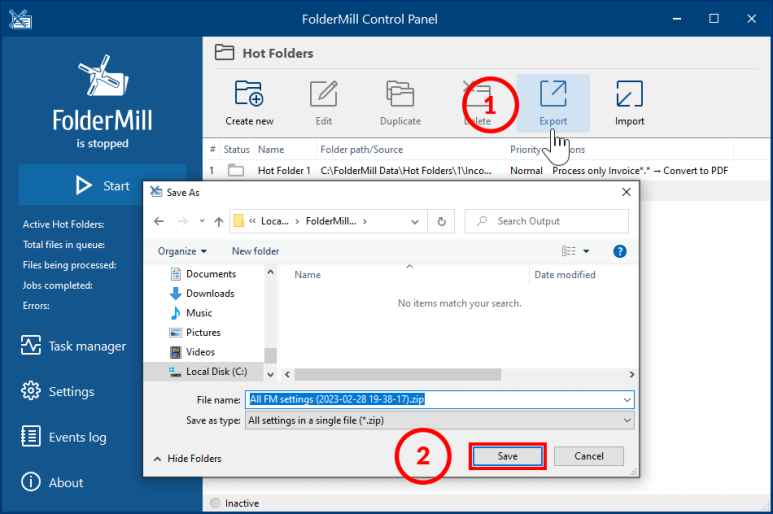
Task: Click Save in the Save As dialog
Action: tap(508, 456)
